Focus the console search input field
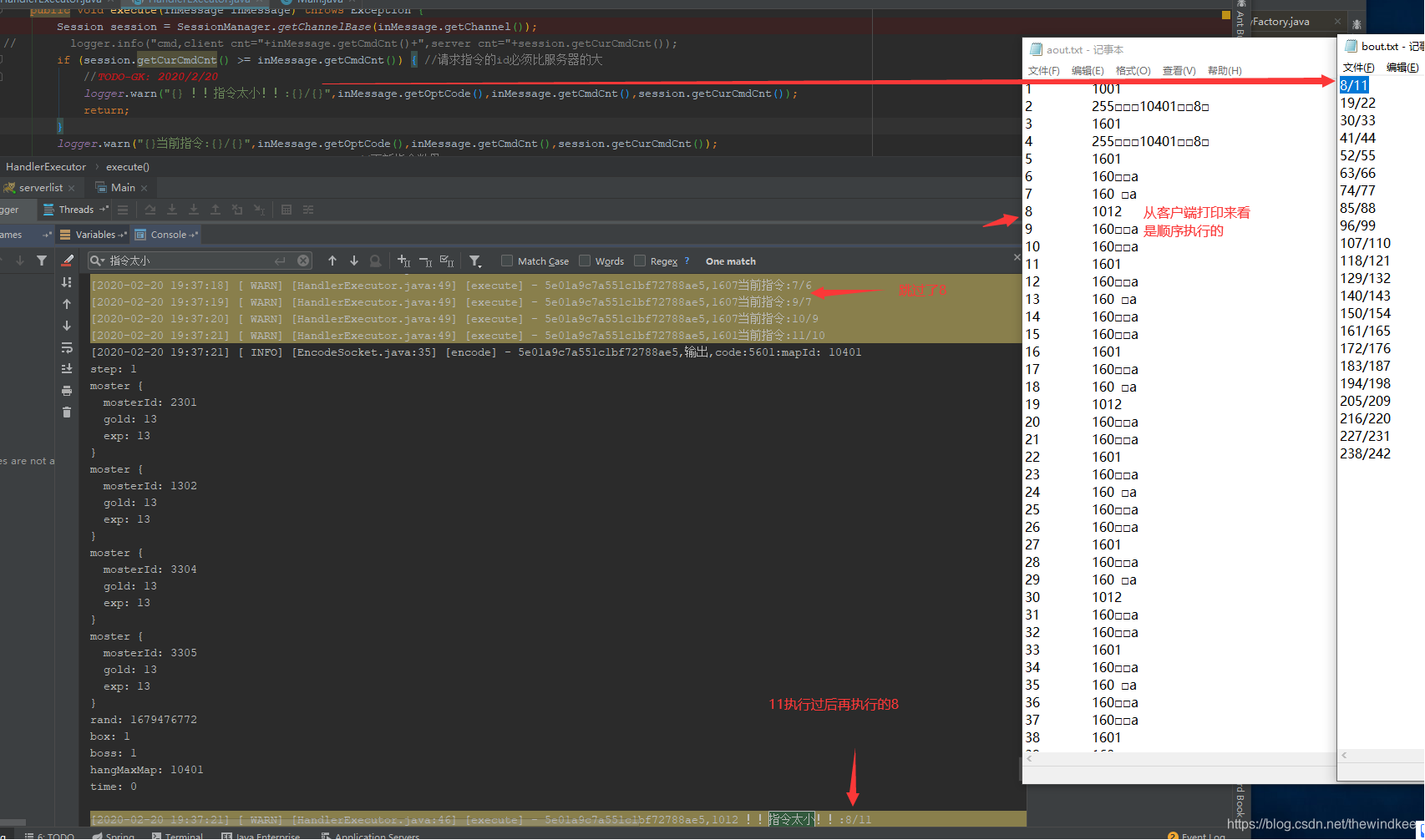 pyautogui.click(x=200, y=261)
